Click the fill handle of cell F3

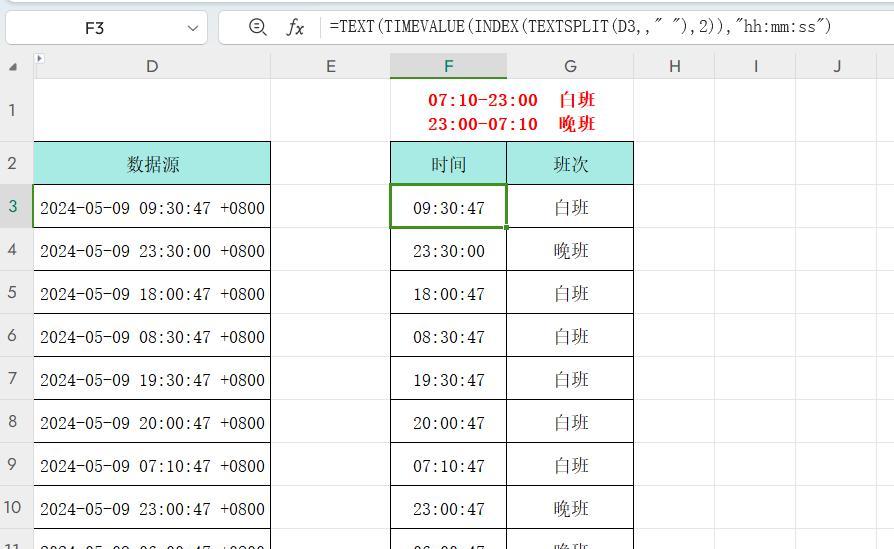(x=506, y=227)
